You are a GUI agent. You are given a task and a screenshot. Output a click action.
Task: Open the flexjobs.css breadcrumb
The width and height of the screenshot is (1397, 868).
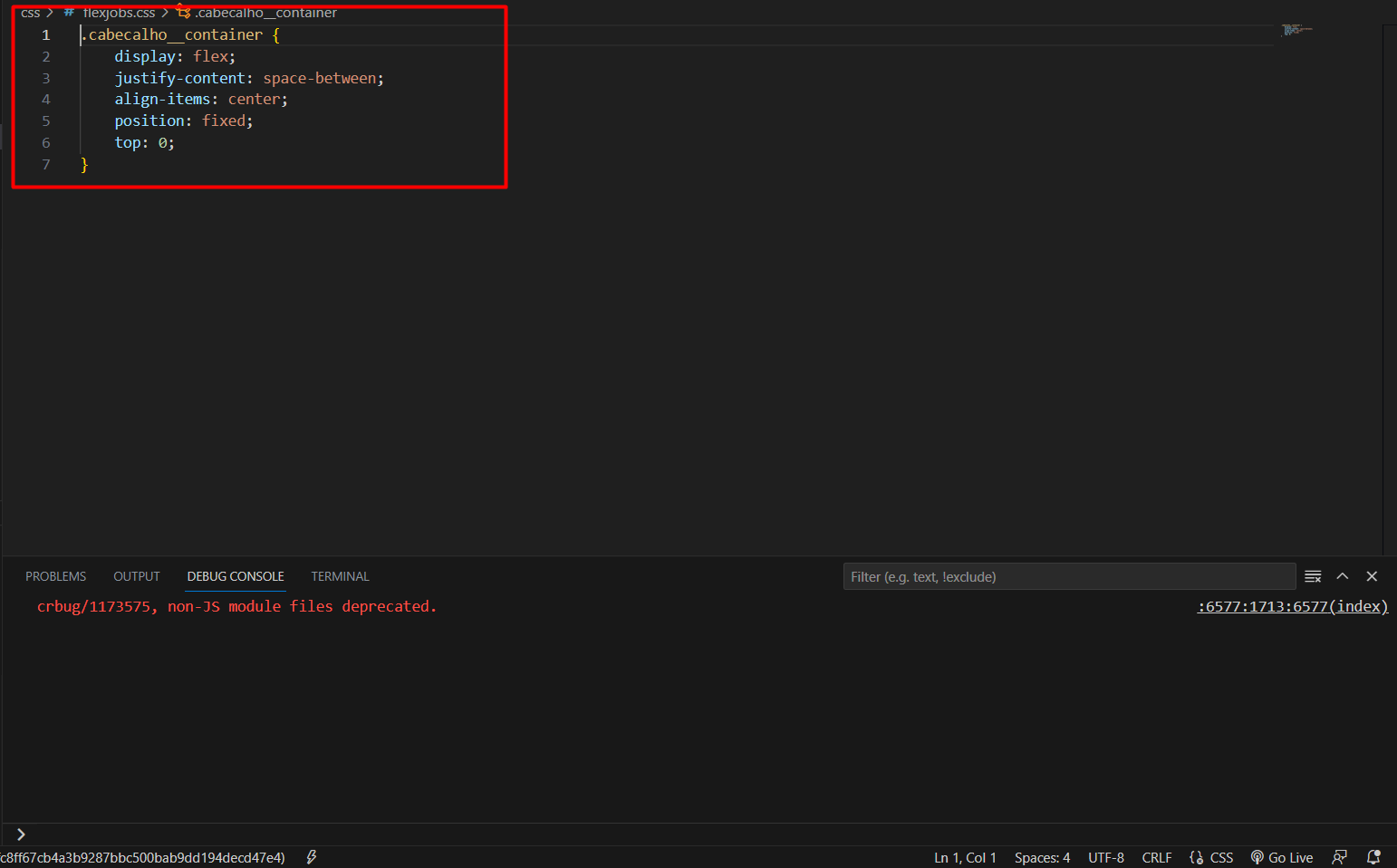coord(119,13)
